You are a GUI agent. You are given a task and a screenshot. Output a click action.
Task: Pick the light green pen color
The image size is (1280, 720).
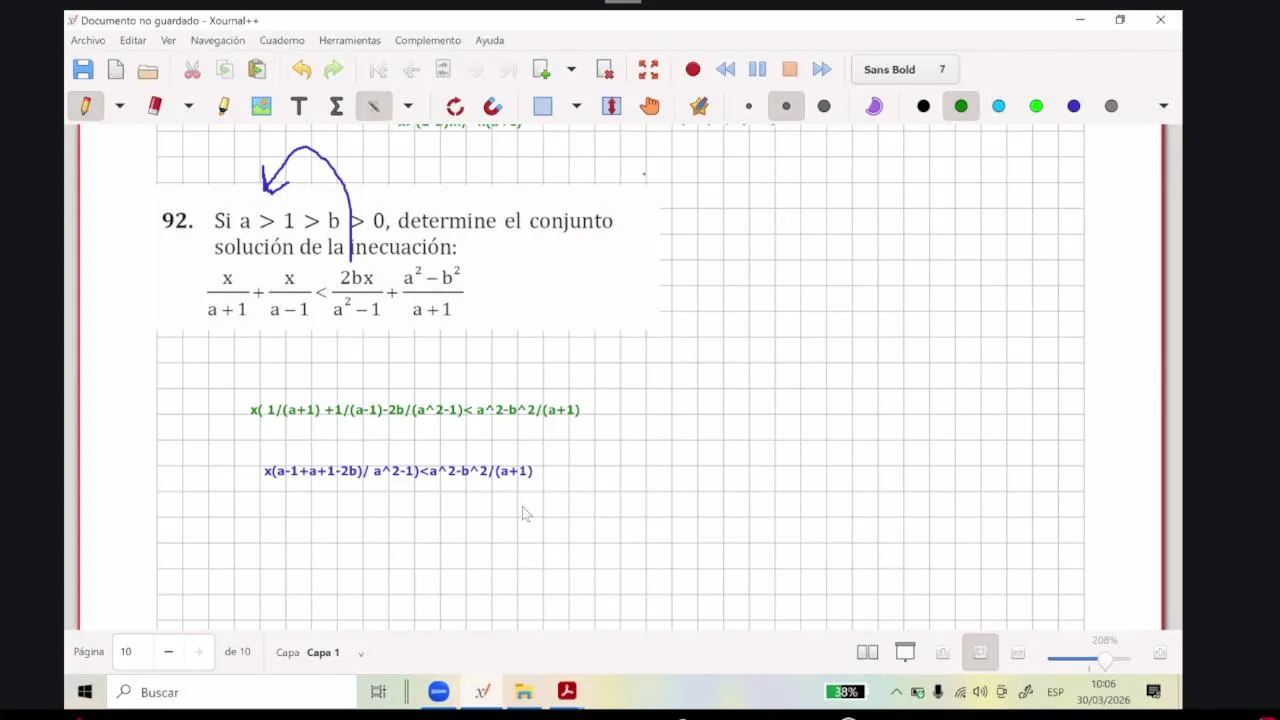click(x=1036, y=106)
